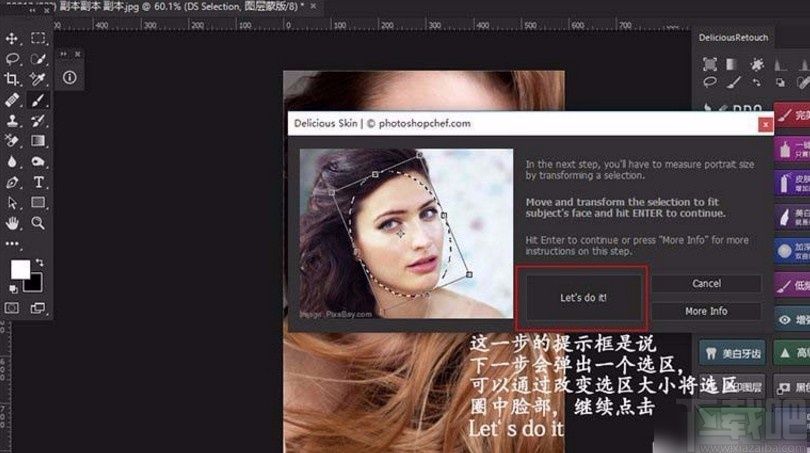Viewport: 810px width, 453px height.
Task: Click the 美白牙齿 teeth whitening button
Action: pyautogui.click(x=732, y=353)
